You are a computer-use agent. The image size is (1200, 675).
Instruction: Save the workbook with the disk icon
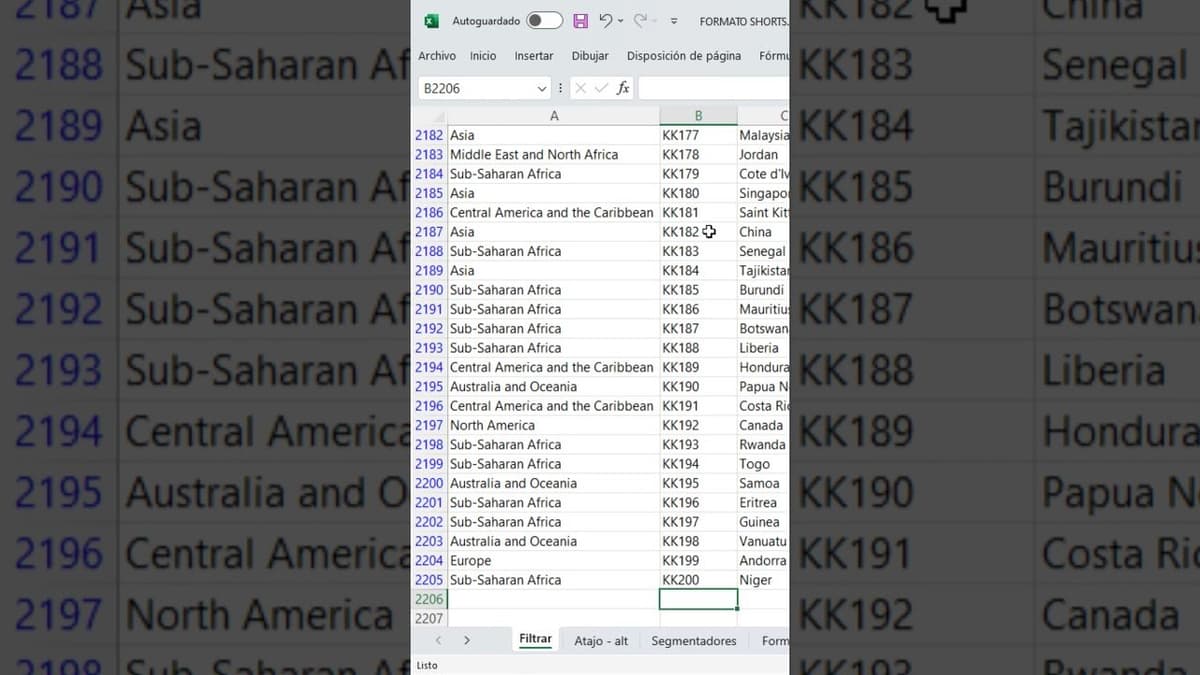click(580, 21)
